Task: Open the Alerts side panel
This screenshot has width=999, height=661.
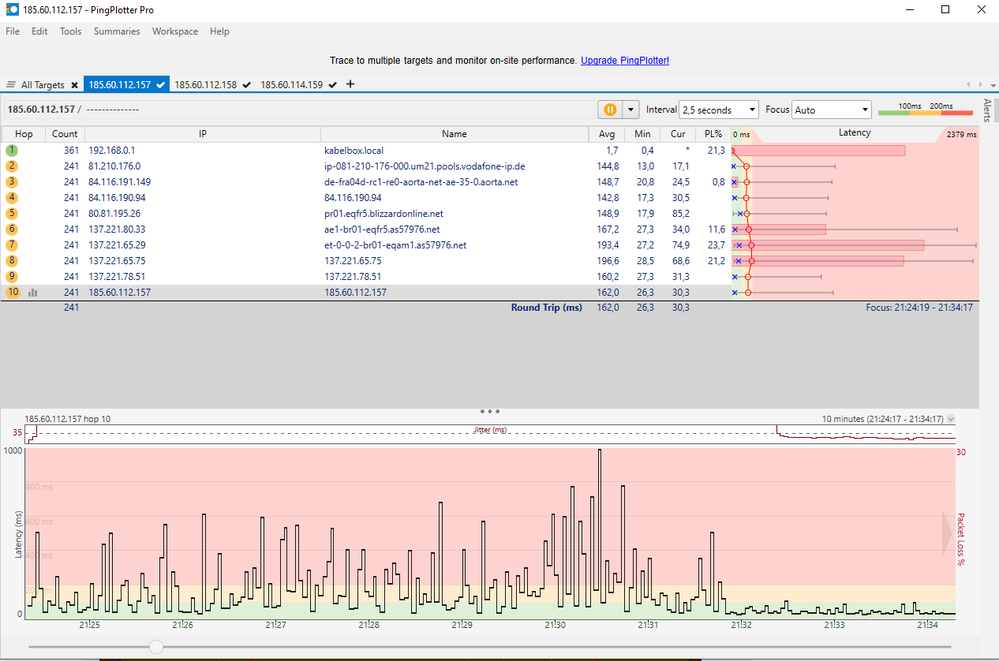Action: 988,110
